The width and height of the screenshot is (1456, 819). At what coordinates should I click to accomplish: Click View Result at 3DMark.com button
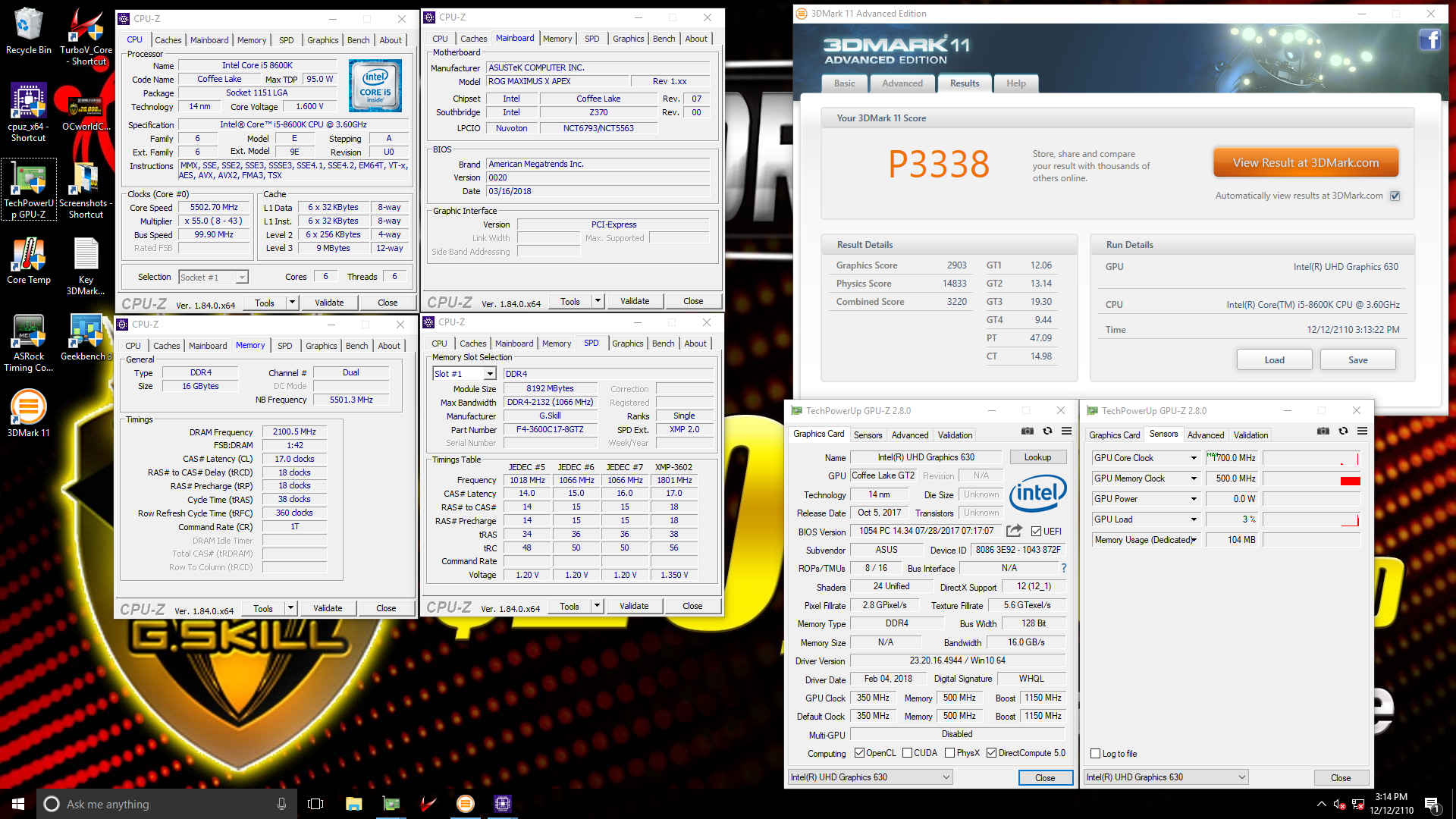click(x=1306, y=163)
